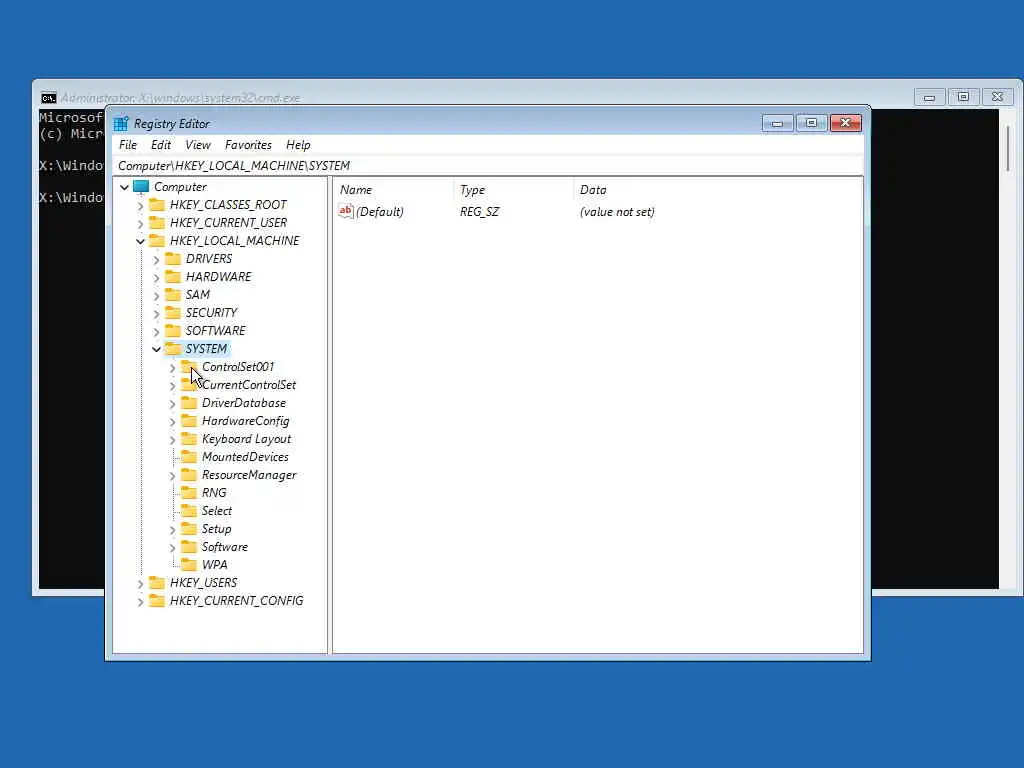Image resolution: width=1024 pixels, height=768 pixels.
Task: Click the SAM folder icon
Action: coord(173,295)
